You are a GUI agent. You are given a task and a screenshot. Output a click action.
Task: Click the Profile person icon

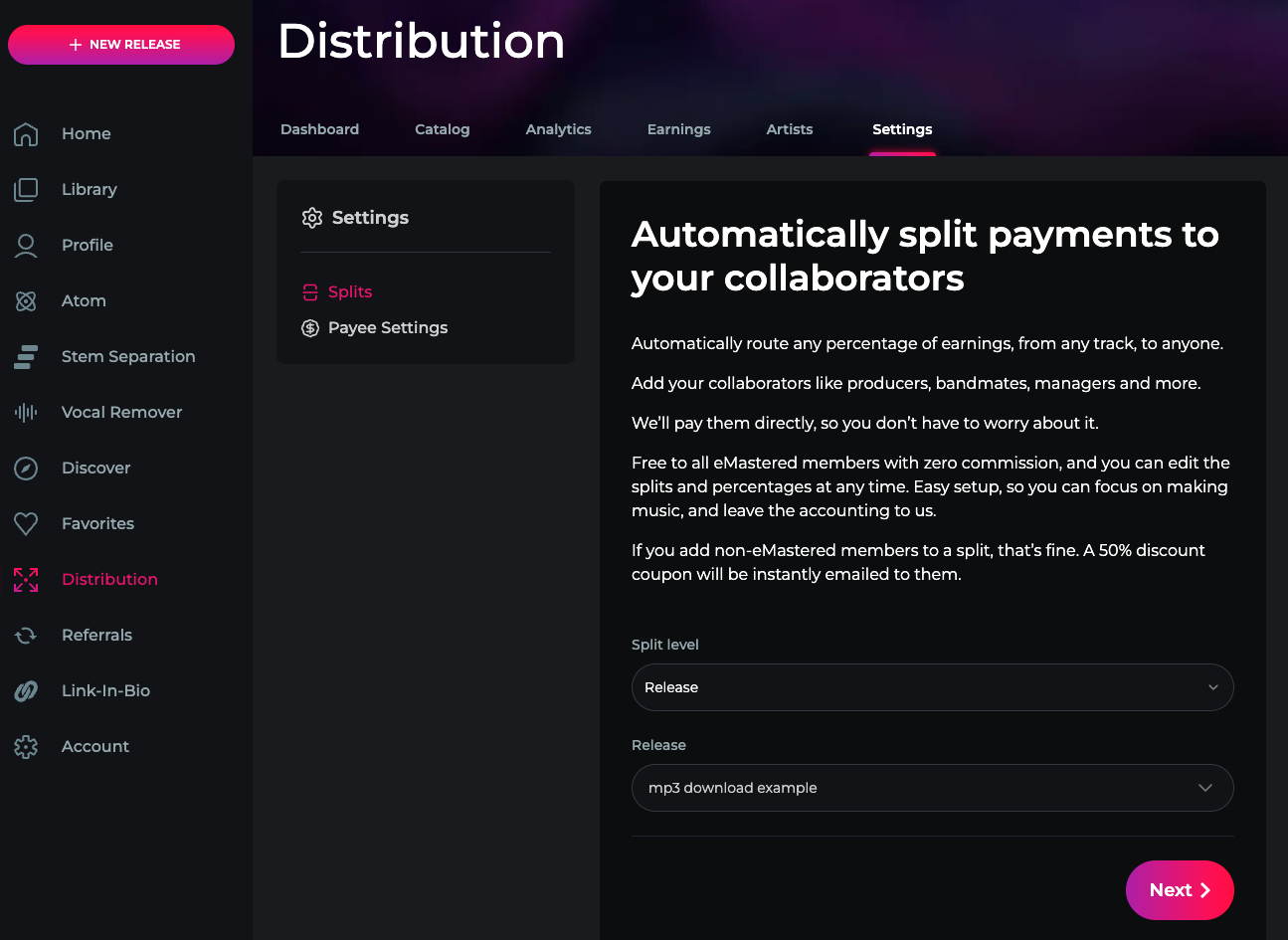coord(26,246)
